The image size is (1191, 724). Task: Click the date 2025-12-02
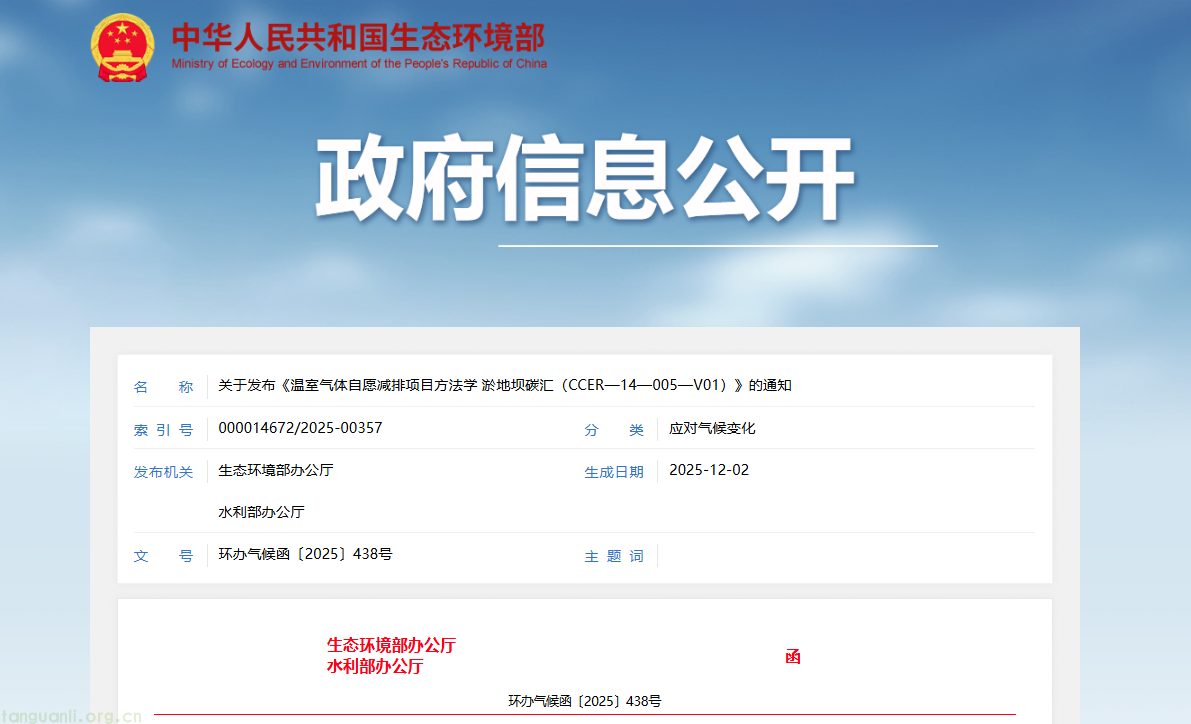(708, 469)
